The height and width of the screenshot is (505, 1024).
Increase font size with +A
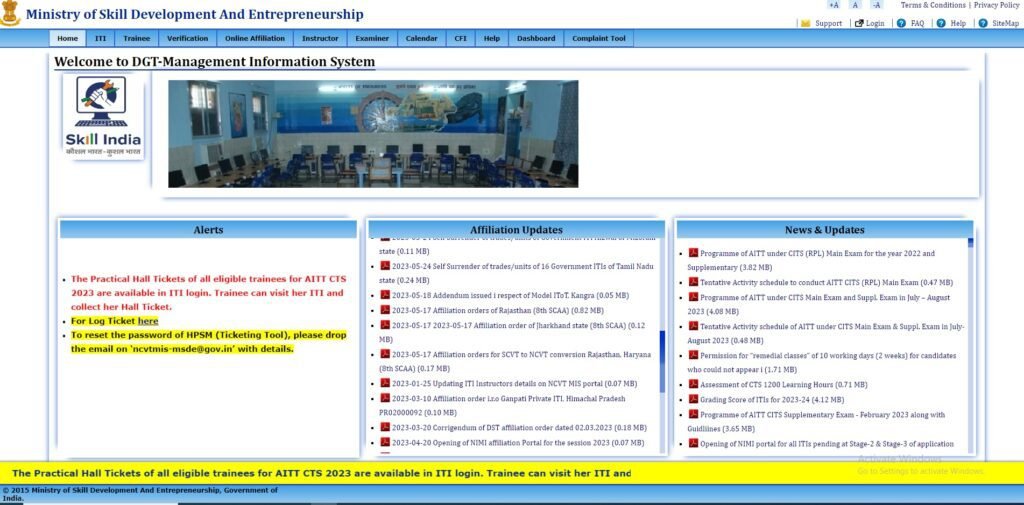point(833,5)
